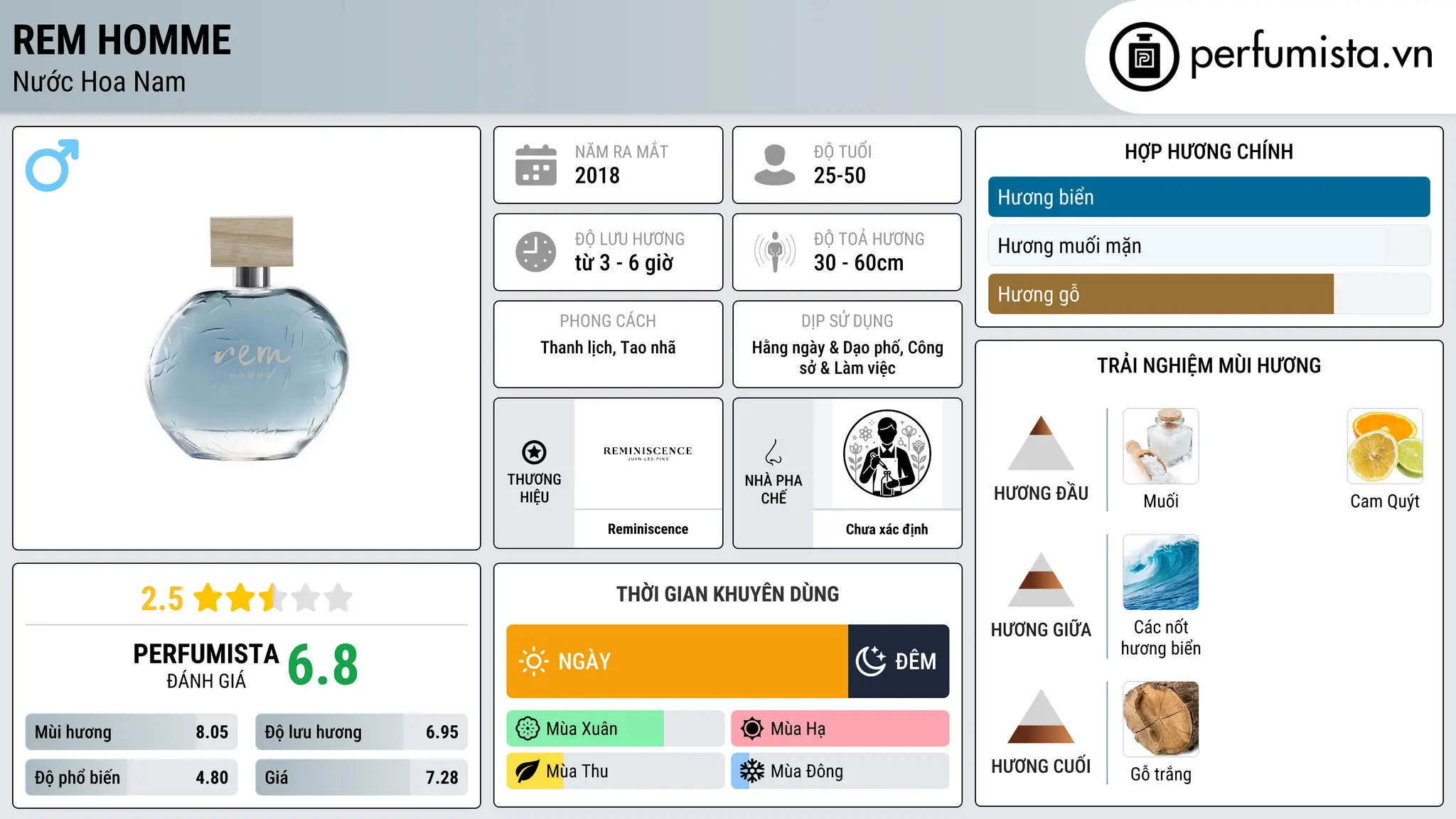Click the star badge icon above Thương hiệu
The width and height of the screenshot is (1456, 819).
pyautogui.click(x=534, y=452)
